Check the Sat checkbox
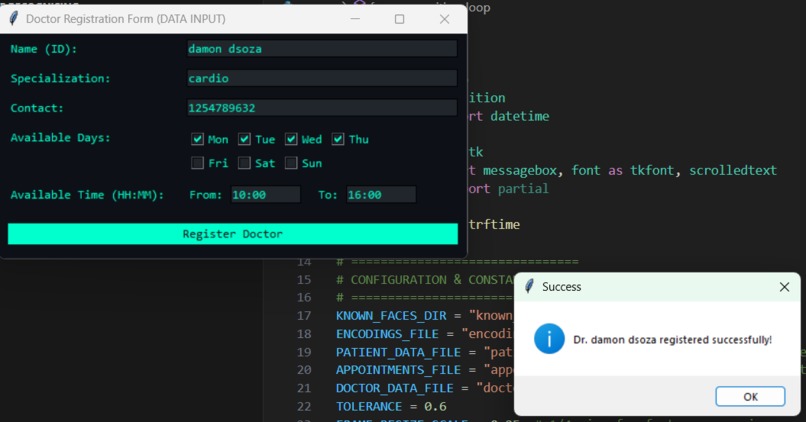This screenshot has width=806, height=422. pos(244,163)
